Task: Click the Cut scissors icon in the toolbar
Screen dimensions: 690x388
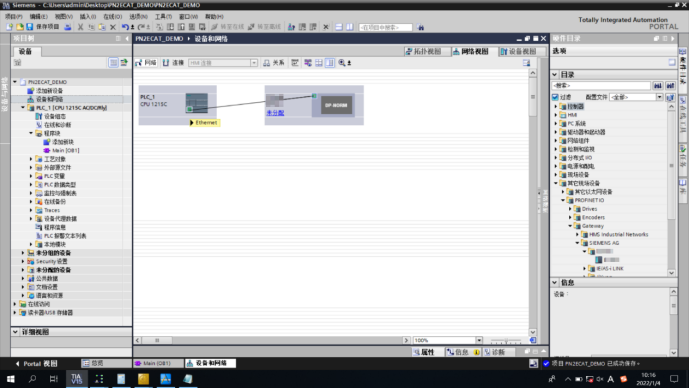Action: click(80, 27)
